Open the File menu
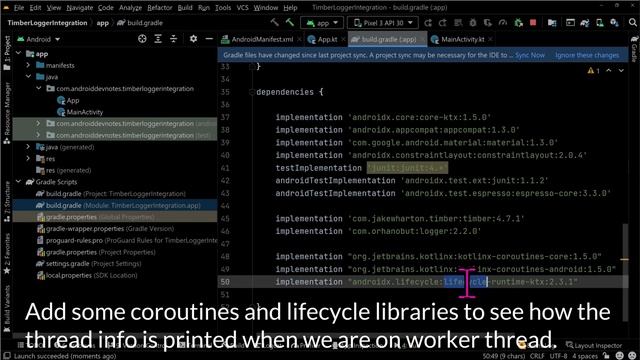 click(x=19, y=7)
